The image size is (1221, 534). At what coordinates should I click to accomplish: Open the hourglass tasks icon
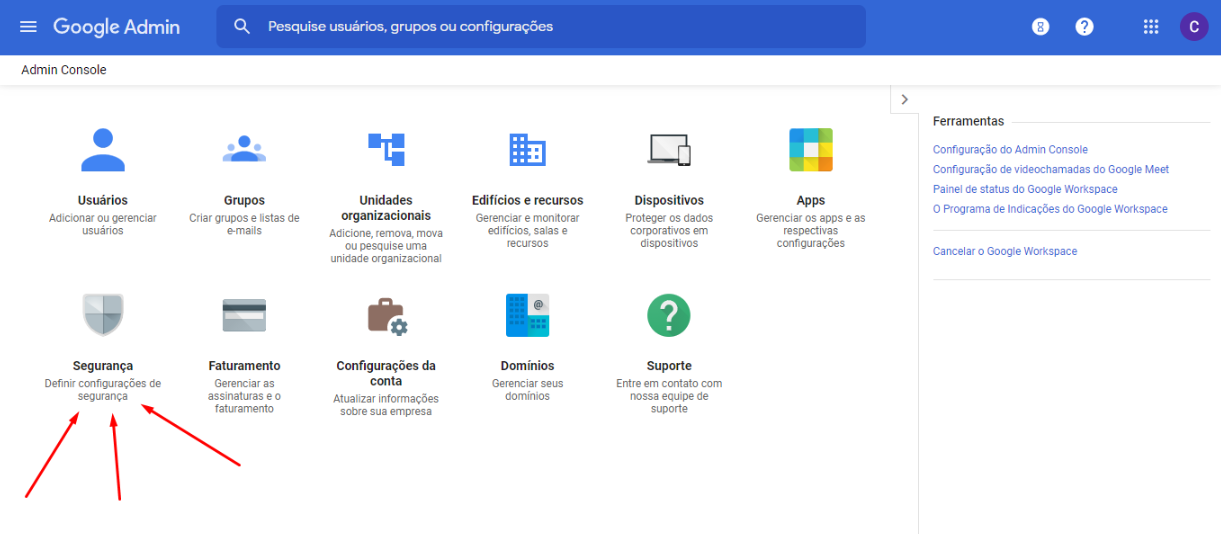click(1041, 27)
